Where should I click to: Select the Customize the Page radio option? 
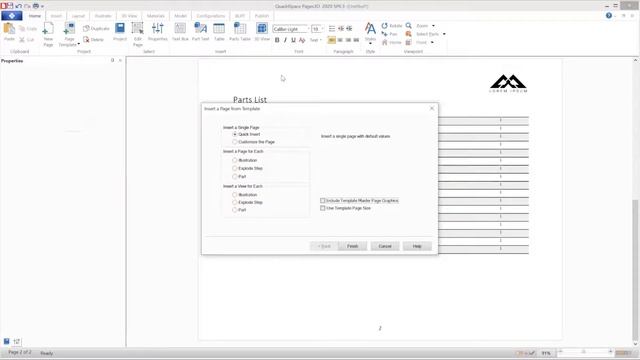pos(235,142)
